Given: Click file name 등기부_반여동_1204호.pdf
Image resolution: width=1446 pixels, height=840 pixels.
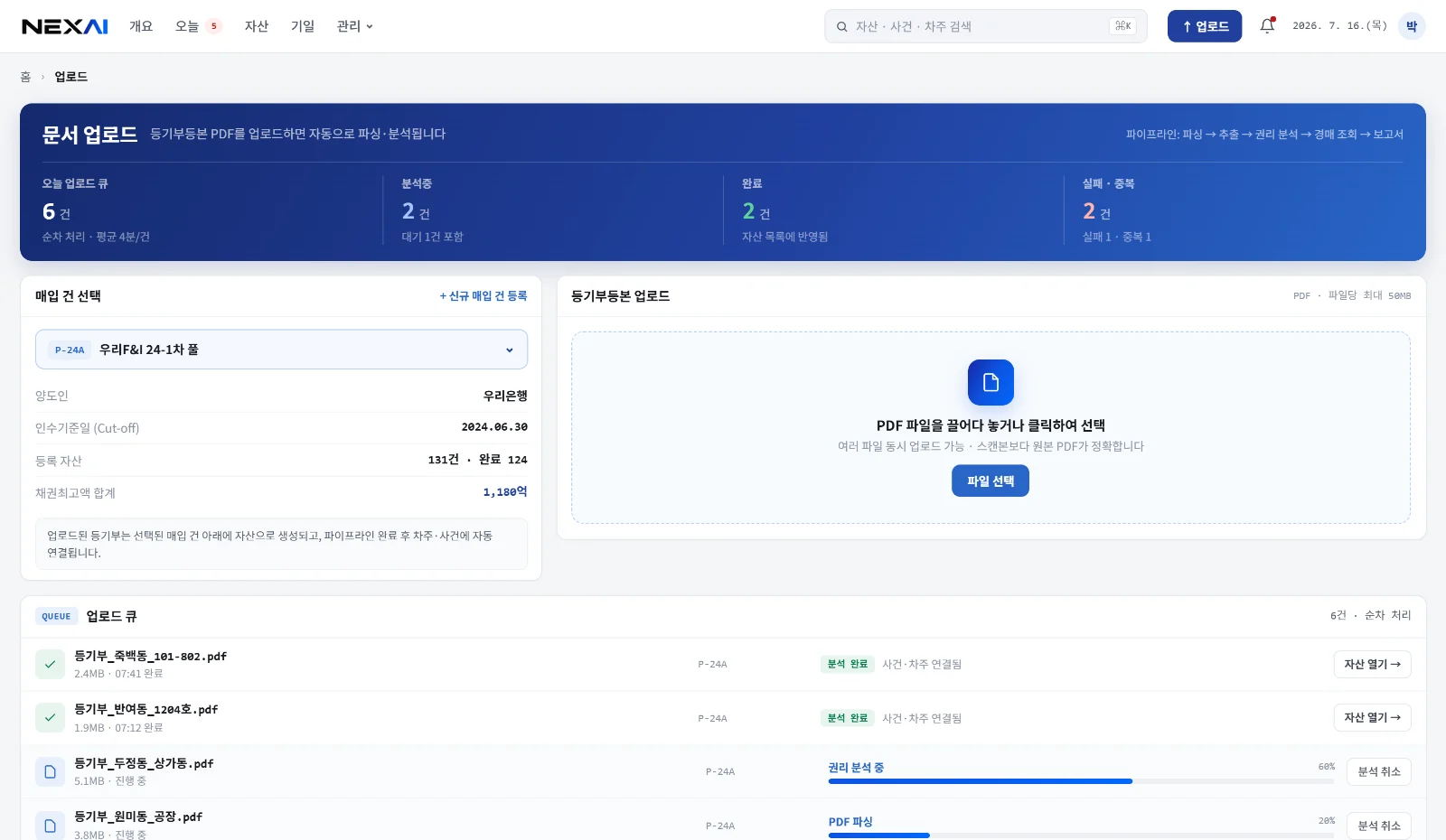Looking at the screenshot, I should click(x=146, y=710).
